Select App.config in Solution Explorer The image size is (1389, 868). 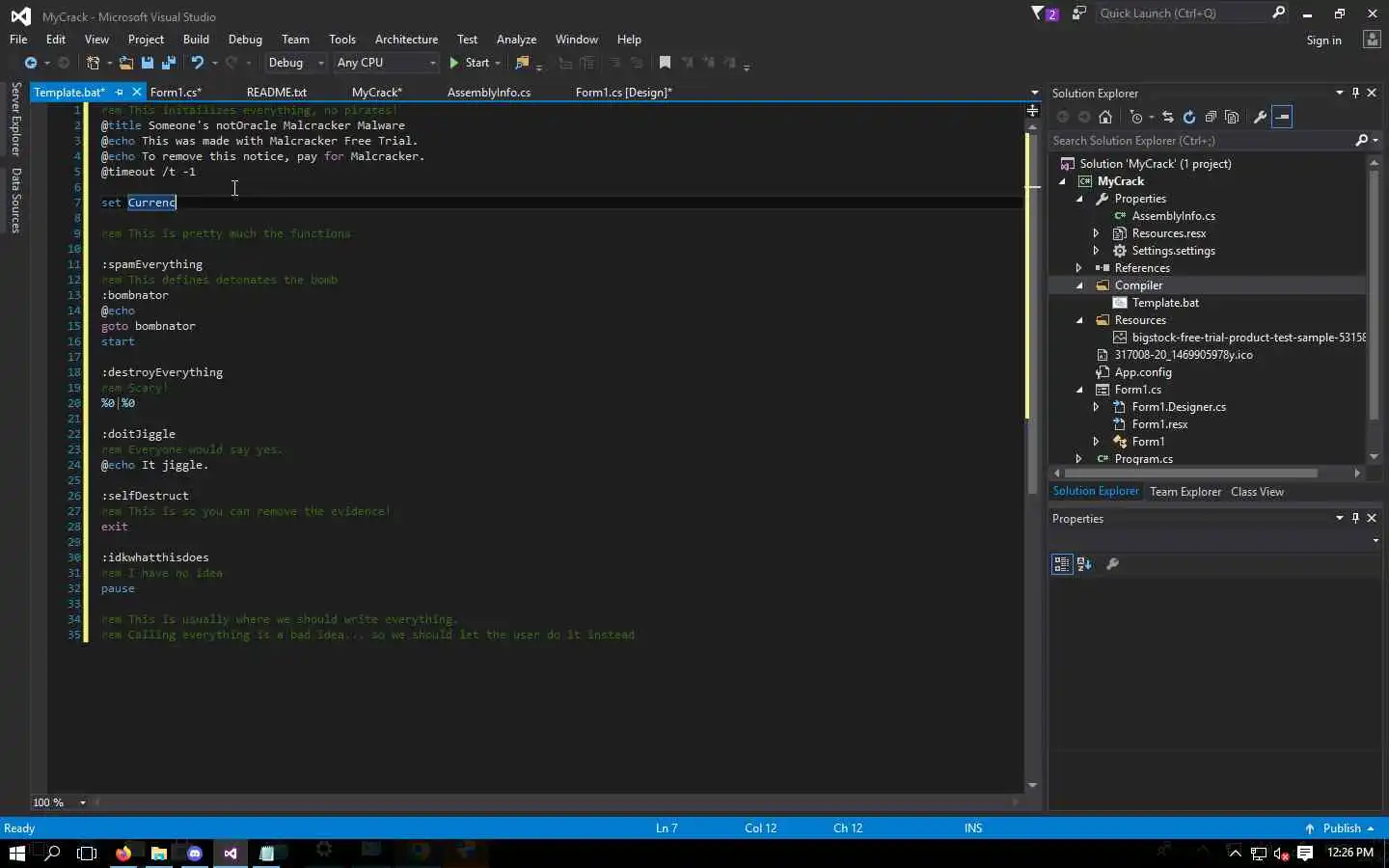coord(1143,372)
